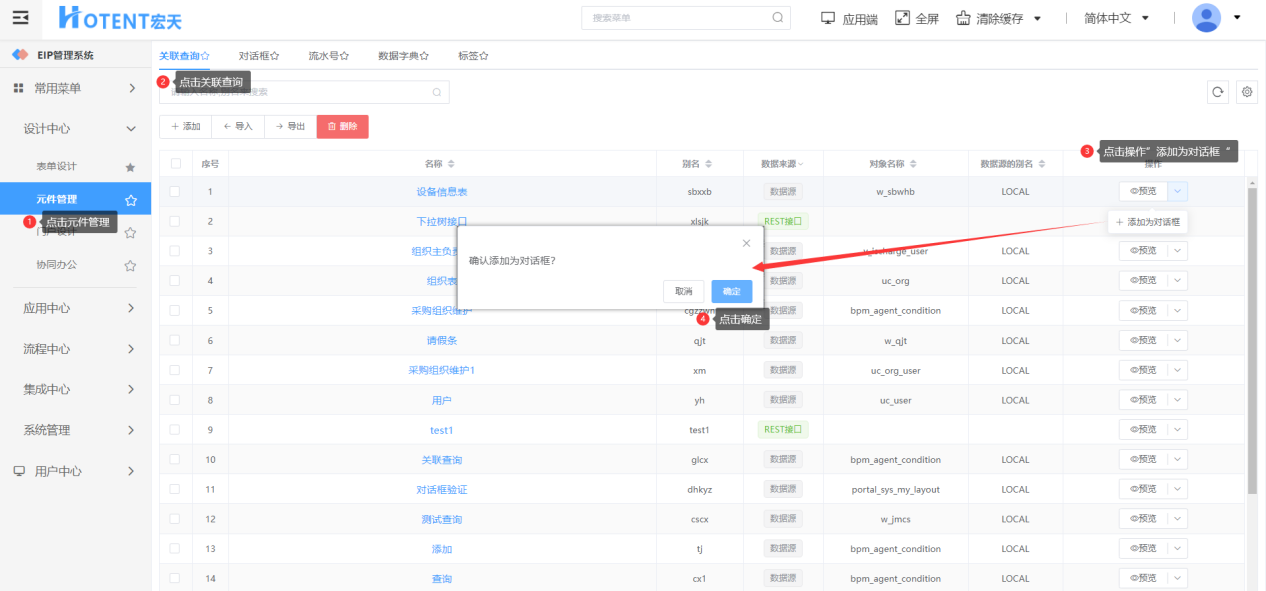Screen dimensions: 1266x591
Task: Click 确定 to confirm adding dialog
Action: [x=731, y=291]
